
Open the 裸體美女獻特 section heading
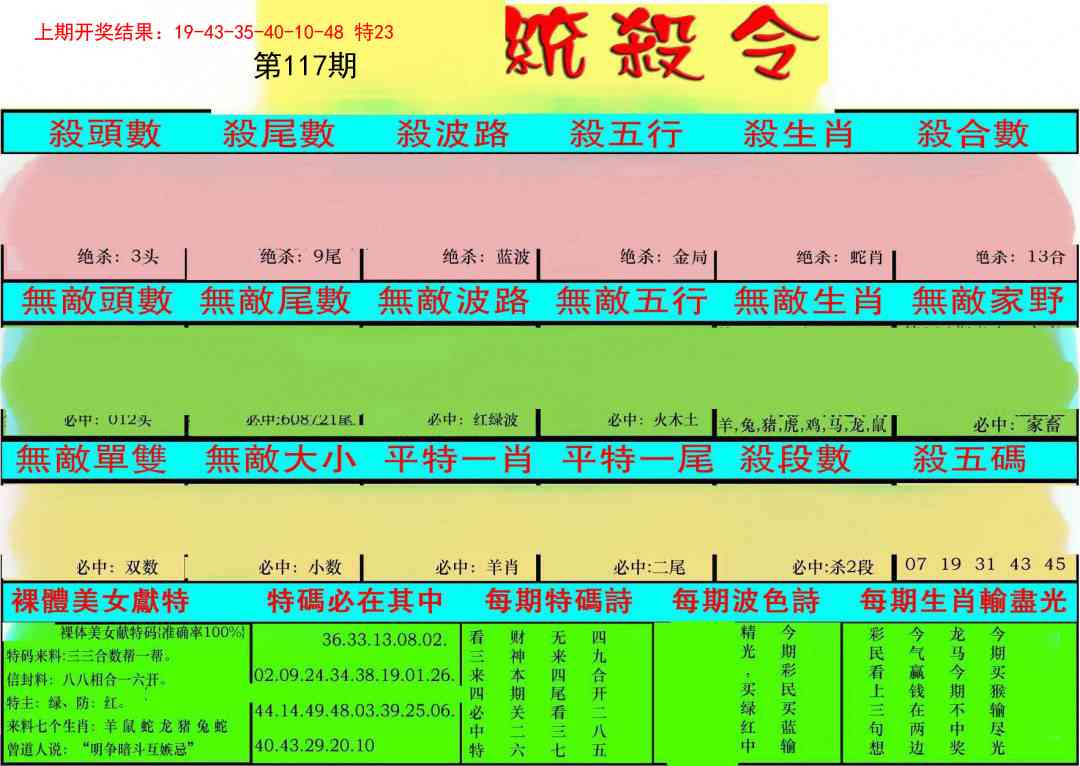[x=100, y=601]
